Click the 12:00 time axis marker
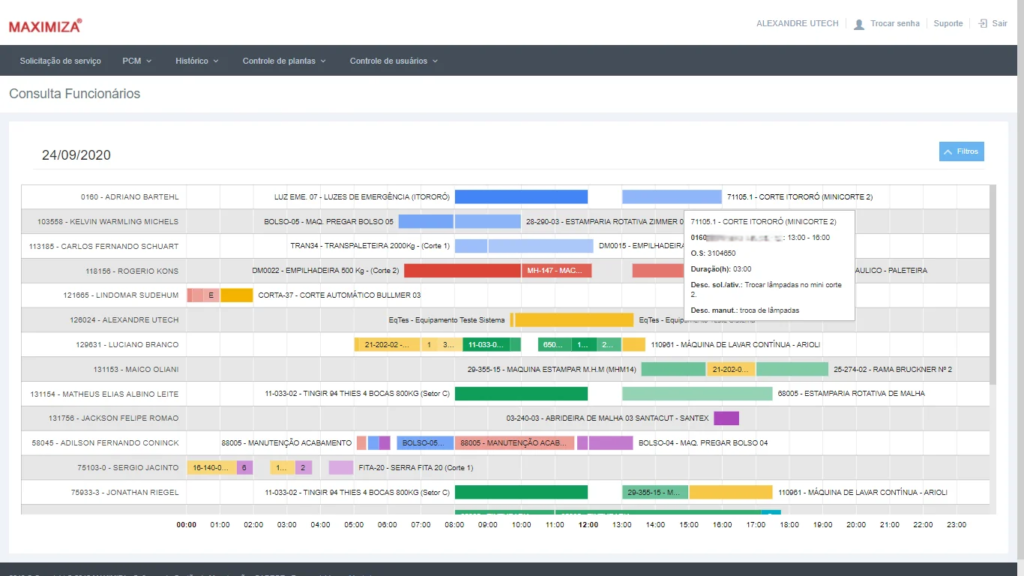 click(588, 524)
